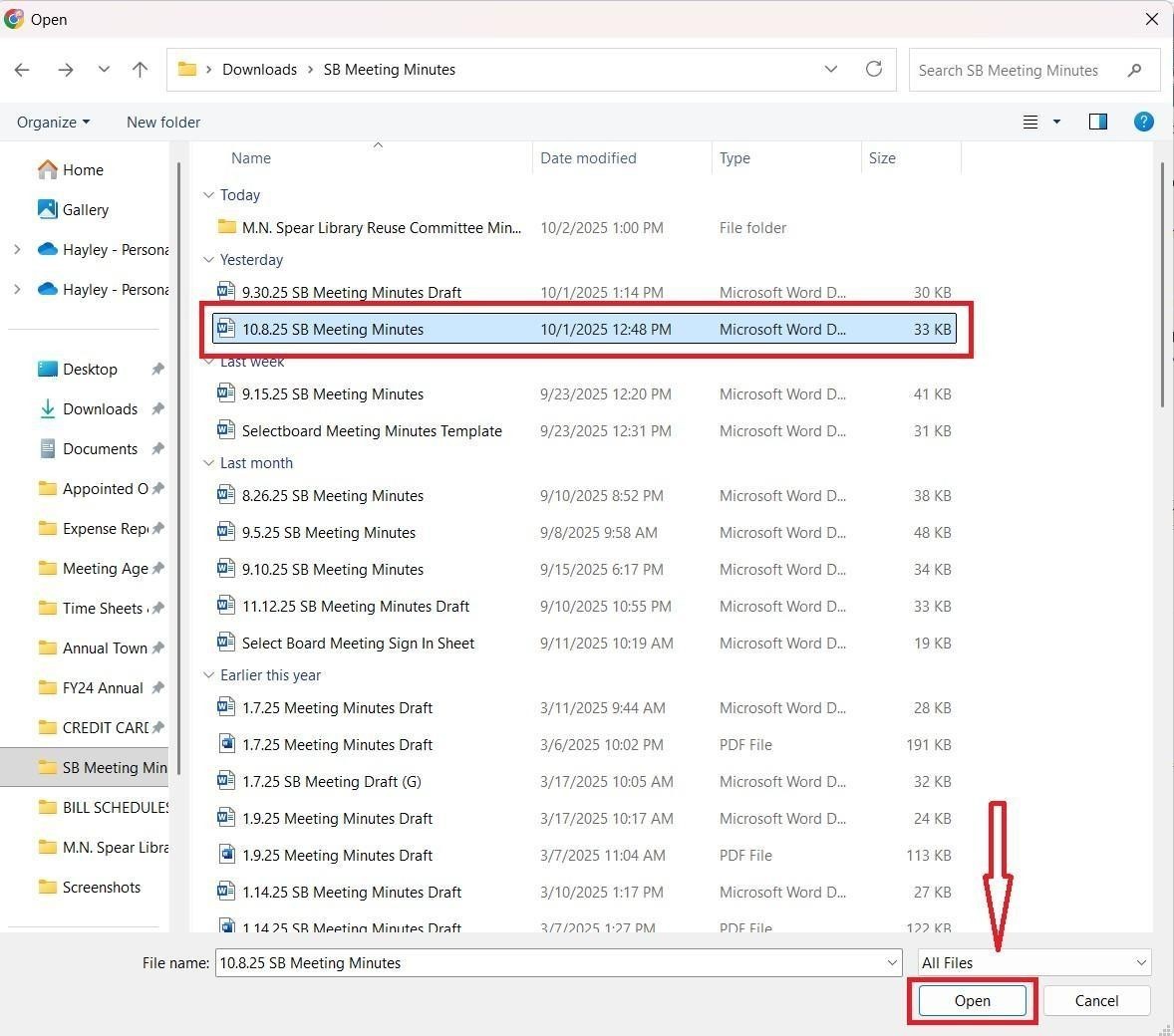Click the Open button

tap(971, 1000)
